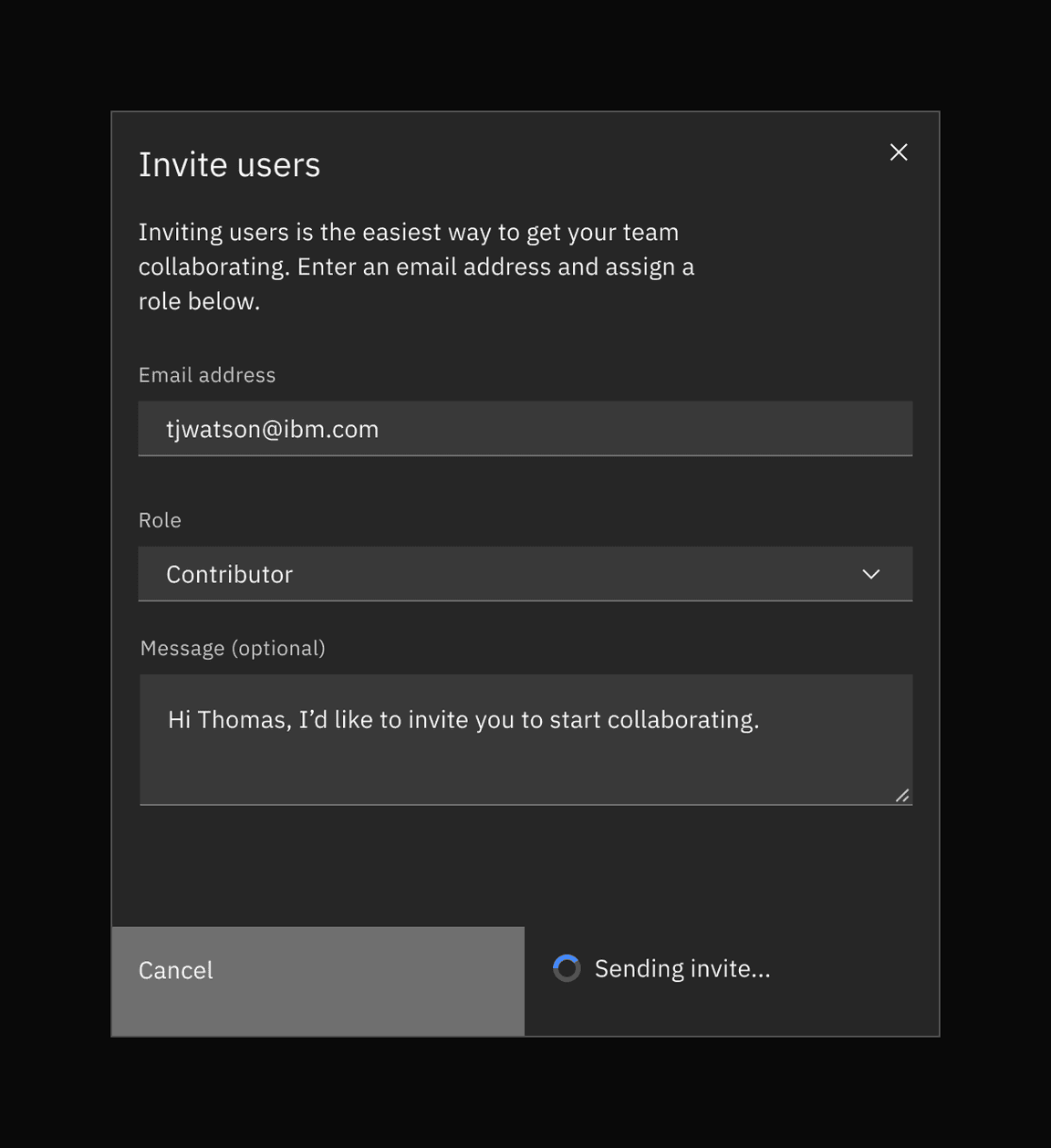Click the Email address field label
1051x1148 pixels.
click(x=206, y=374)
